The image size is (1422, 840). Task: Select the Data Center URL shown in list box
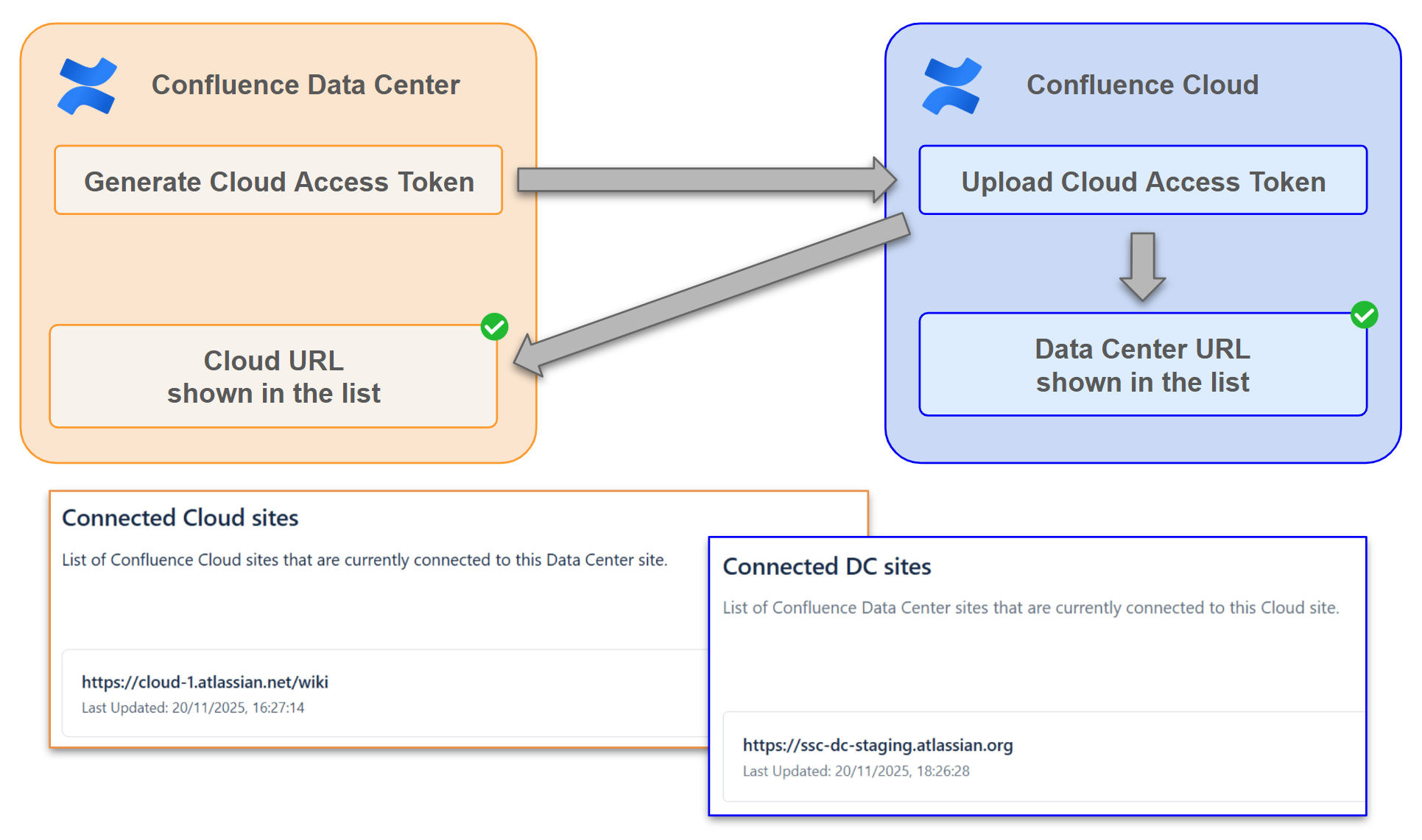pos(1142,364)
